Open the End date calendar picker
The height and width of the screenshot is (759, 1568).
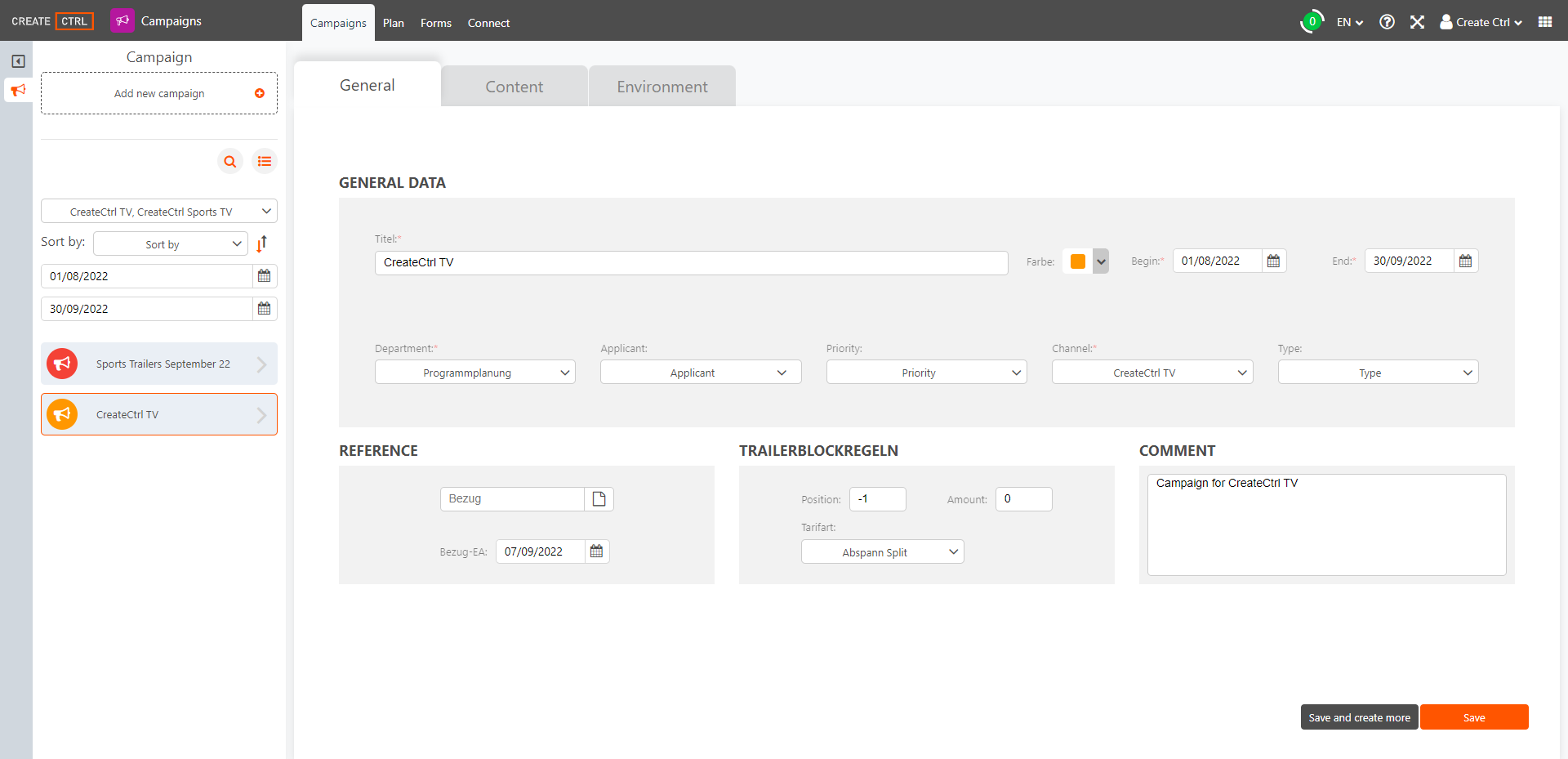[x=1465, y=261]
